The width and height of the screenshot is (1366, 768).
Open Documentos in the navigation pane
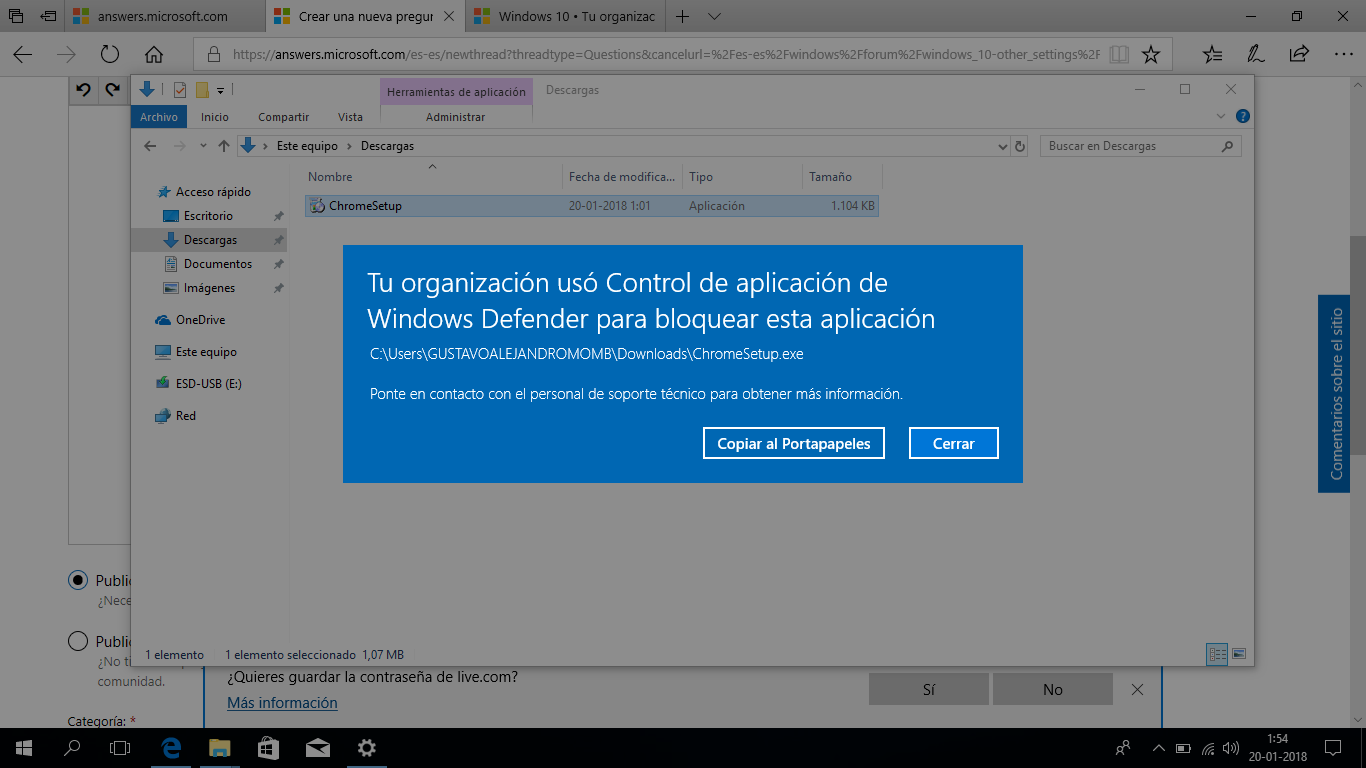[218, 264]
